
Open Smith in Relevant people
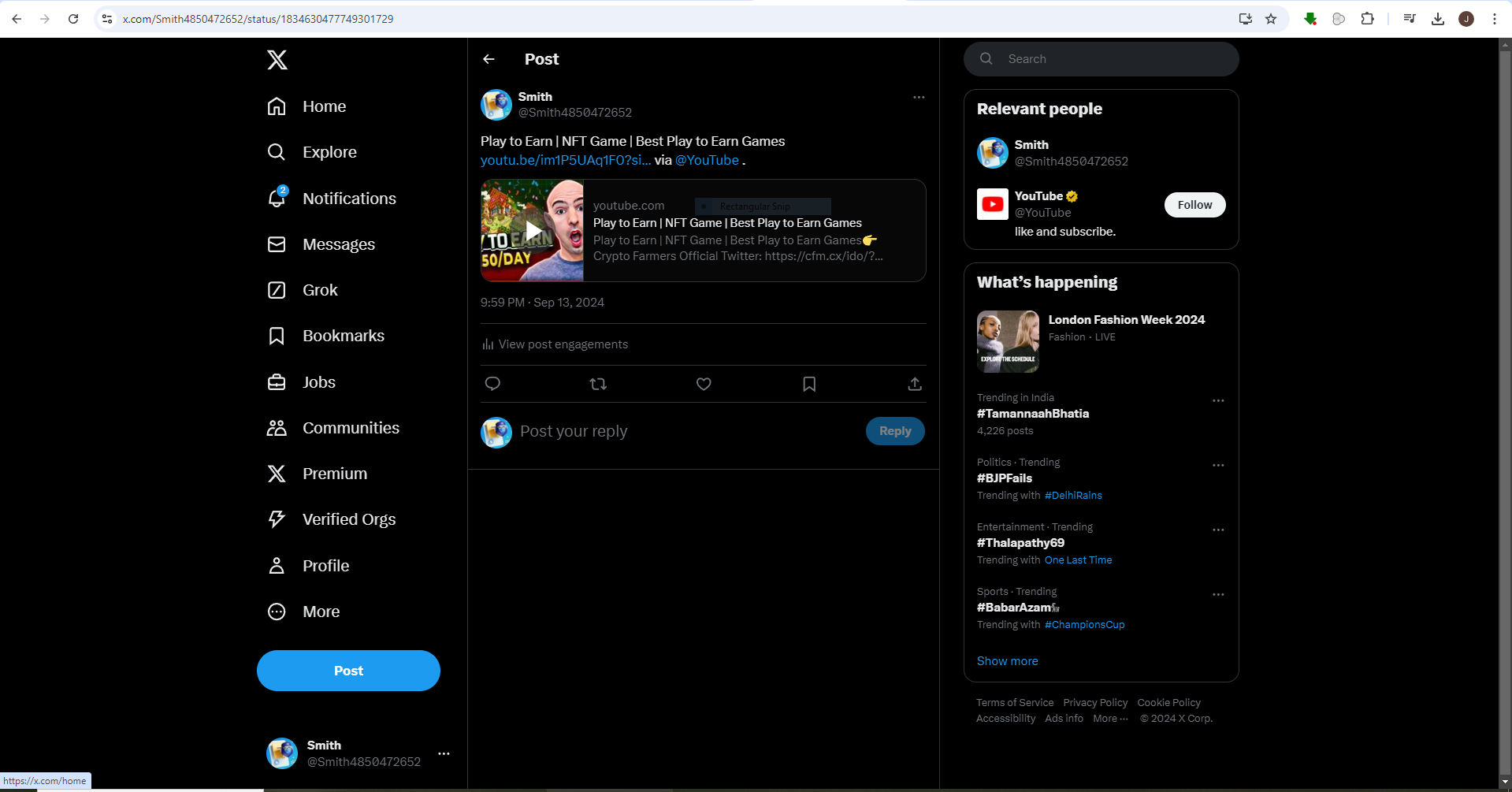coord(1101,153)
